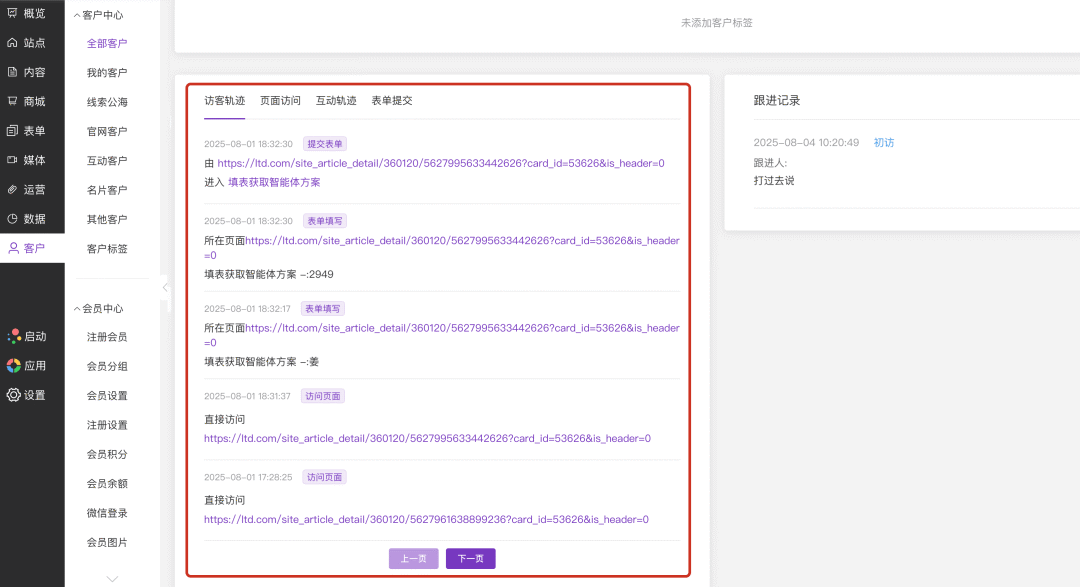
Task: Collapse the secondary sidebar panel handle
Action: tap(165, 288)
